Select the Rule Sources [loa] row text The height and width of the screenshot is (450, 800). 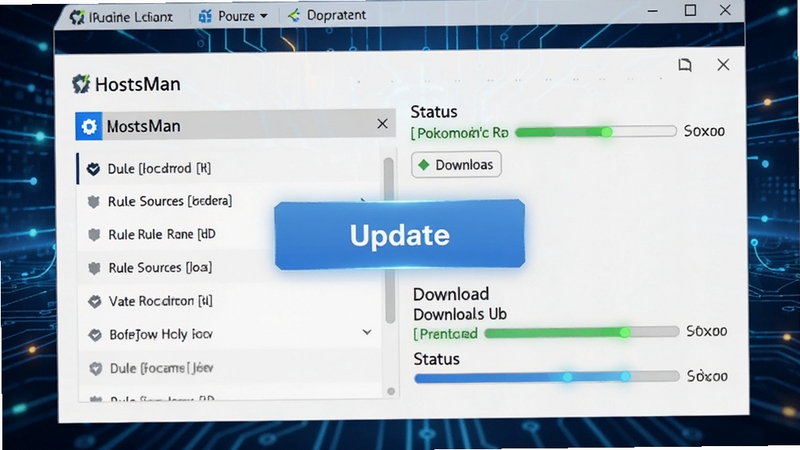click(x=160, y=267)
